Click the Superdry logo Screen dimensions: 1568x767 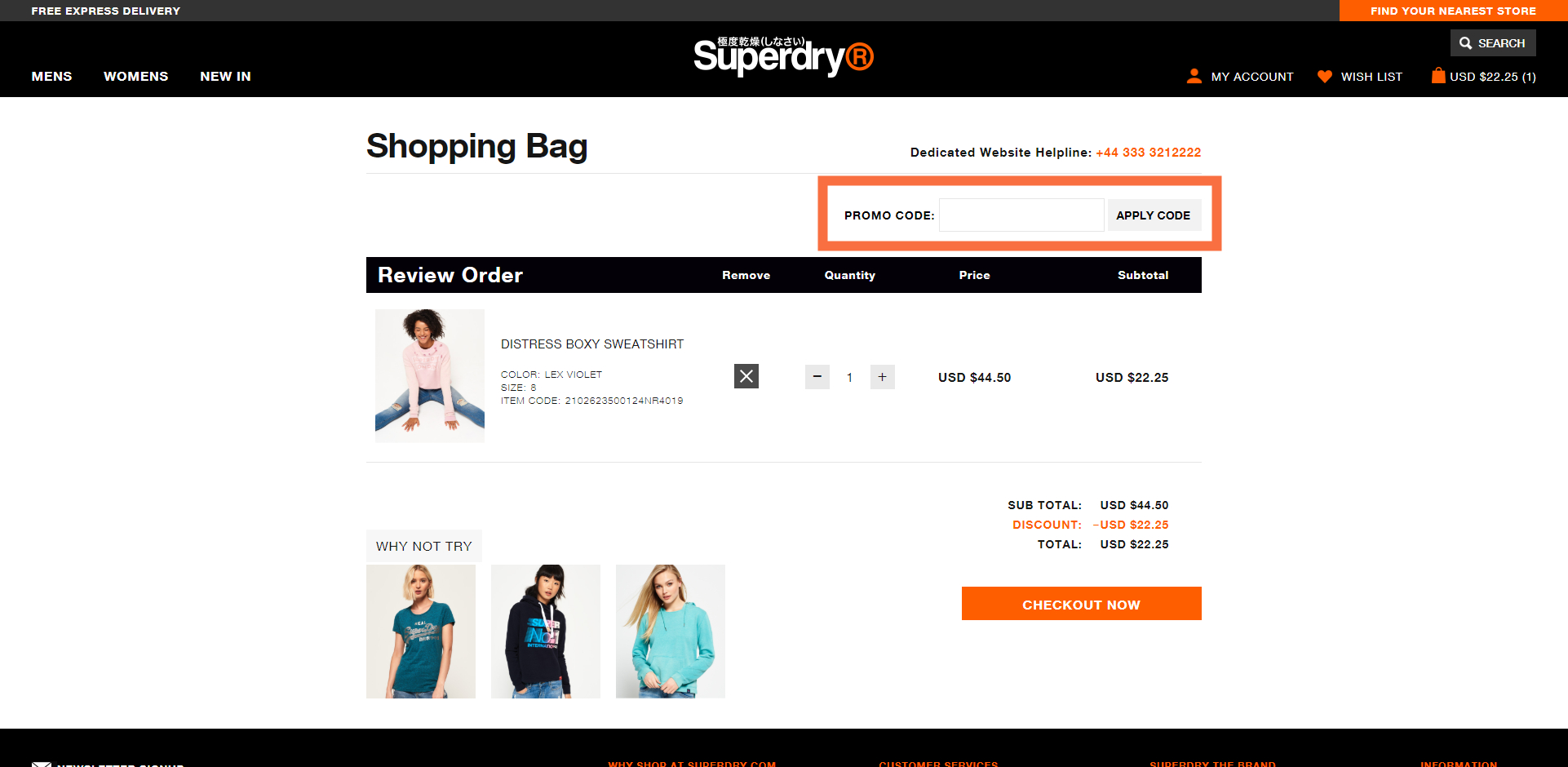[x=783, y=56]
